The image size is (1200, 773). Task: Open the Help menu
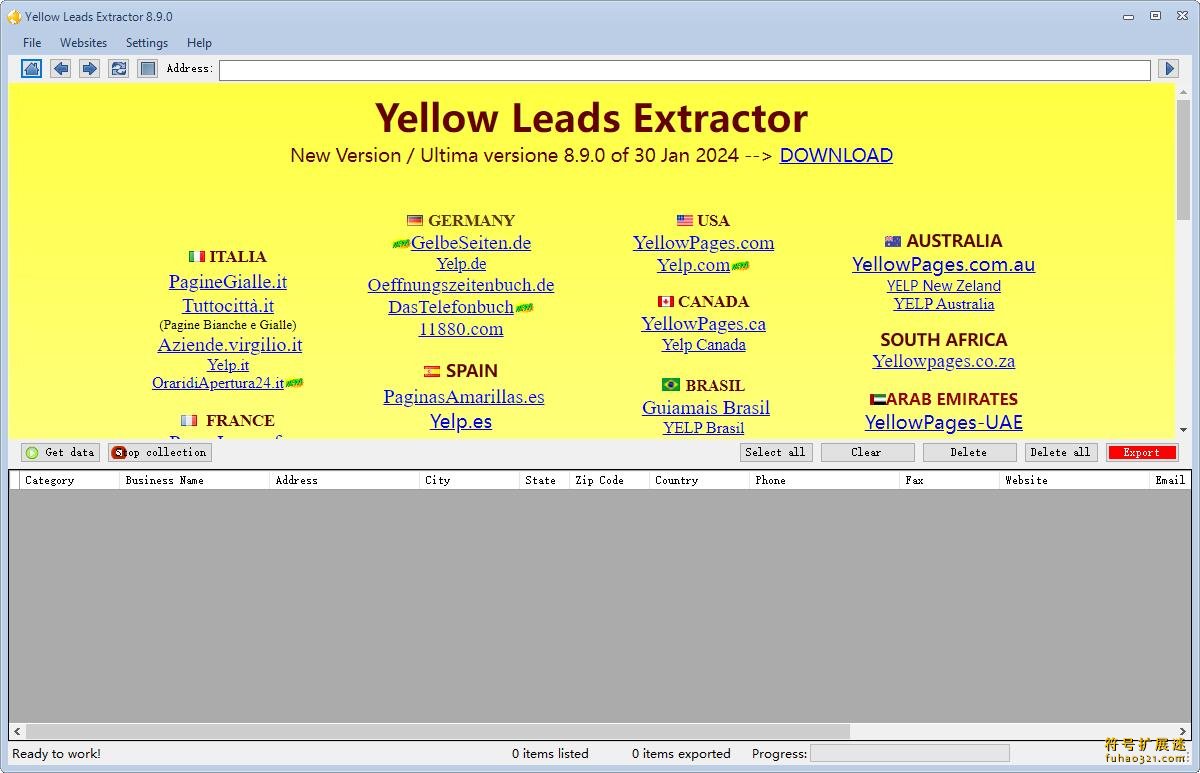pyautogui.click(x=199, y=43)
